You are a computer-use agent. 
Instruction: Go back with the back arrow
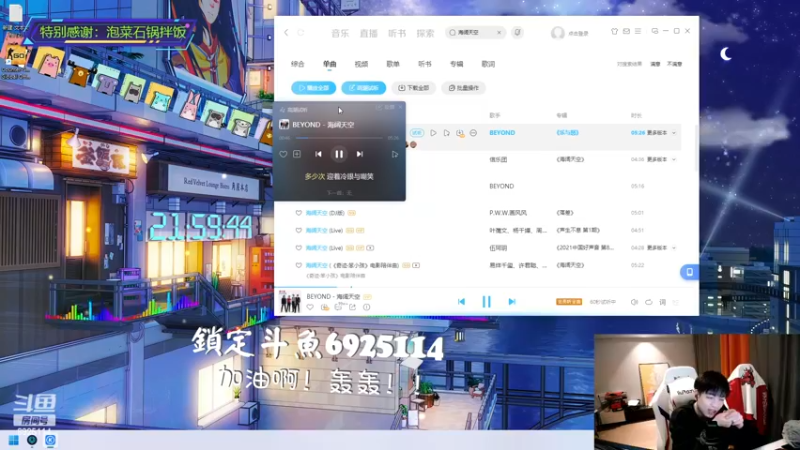[x=286, y=33]
